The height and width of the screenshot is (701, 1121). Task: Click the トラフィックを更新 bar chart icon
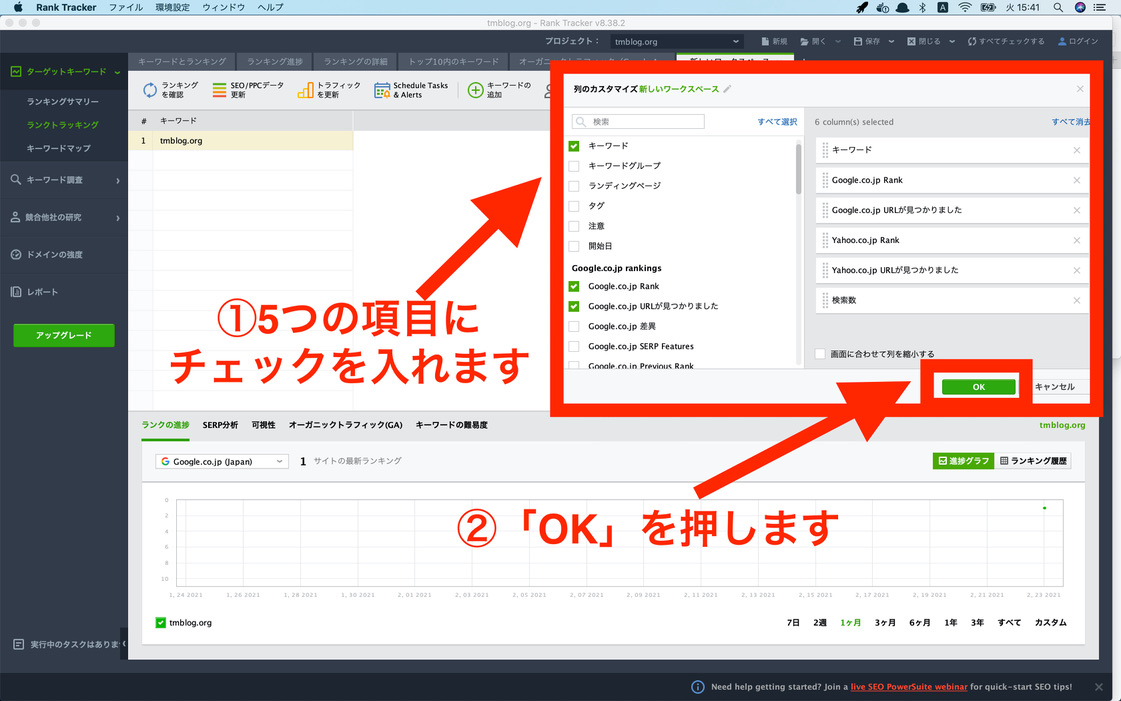pos(305,90)
